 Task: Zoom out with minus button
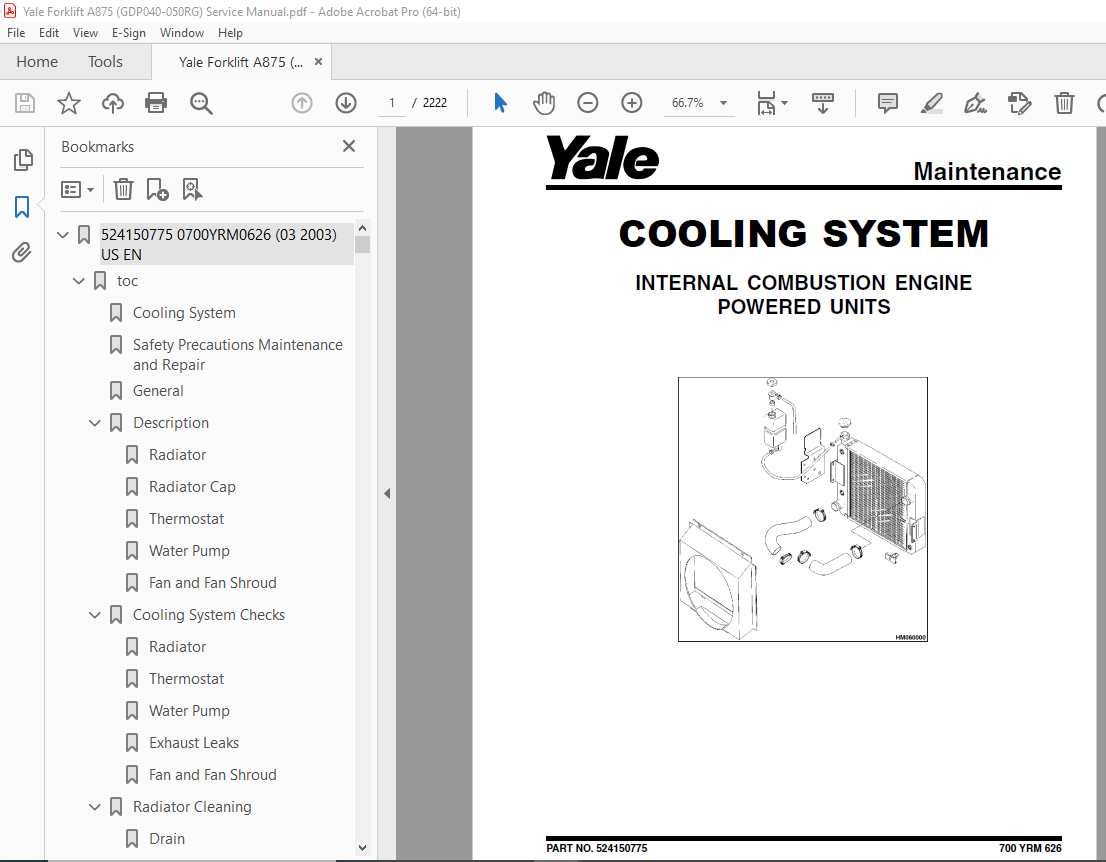[588, 103]
